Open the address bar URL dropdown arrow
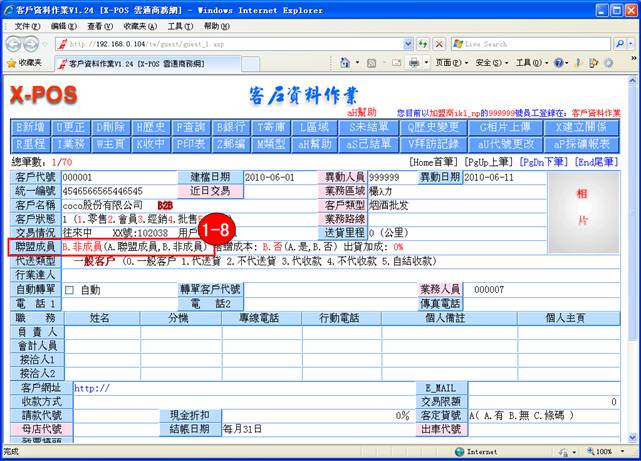The image size is (641, 461). [x=406, y=44]
